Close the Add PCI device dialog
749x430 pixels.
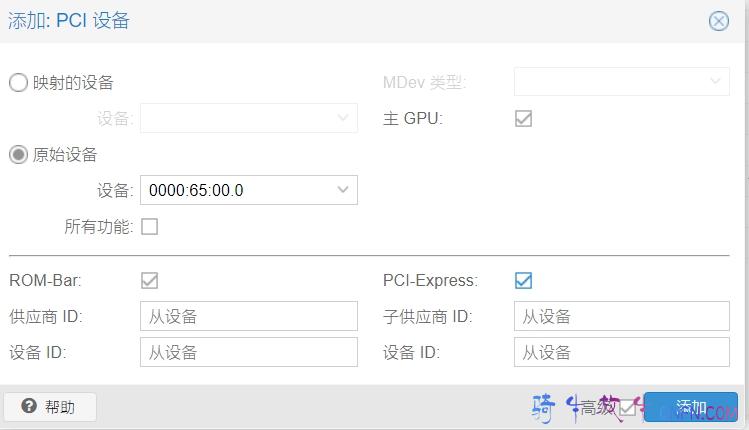click(718, 21)
